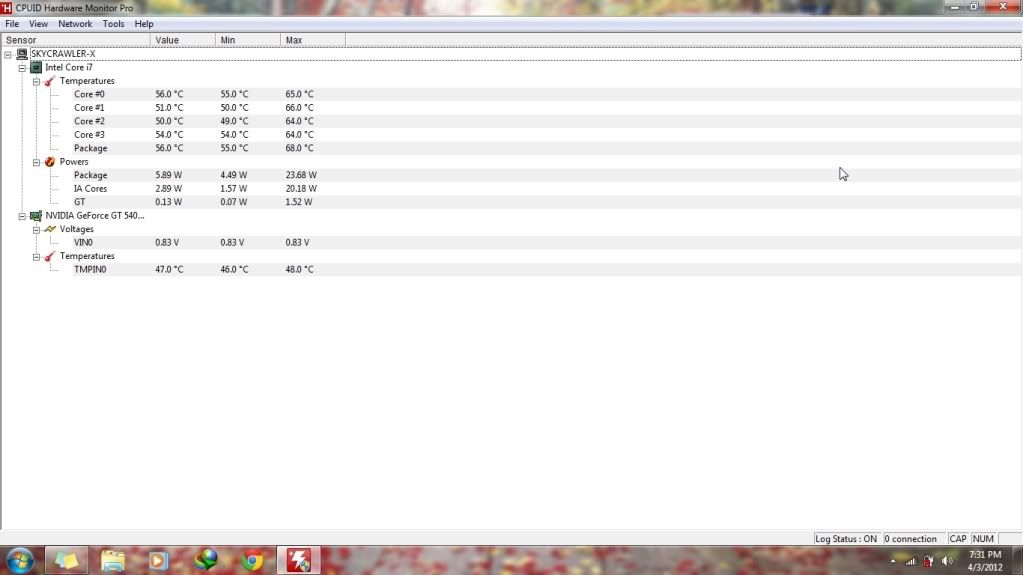Open the Network menu
This screenshot has height=575, width=1023.
coord(75,24)
